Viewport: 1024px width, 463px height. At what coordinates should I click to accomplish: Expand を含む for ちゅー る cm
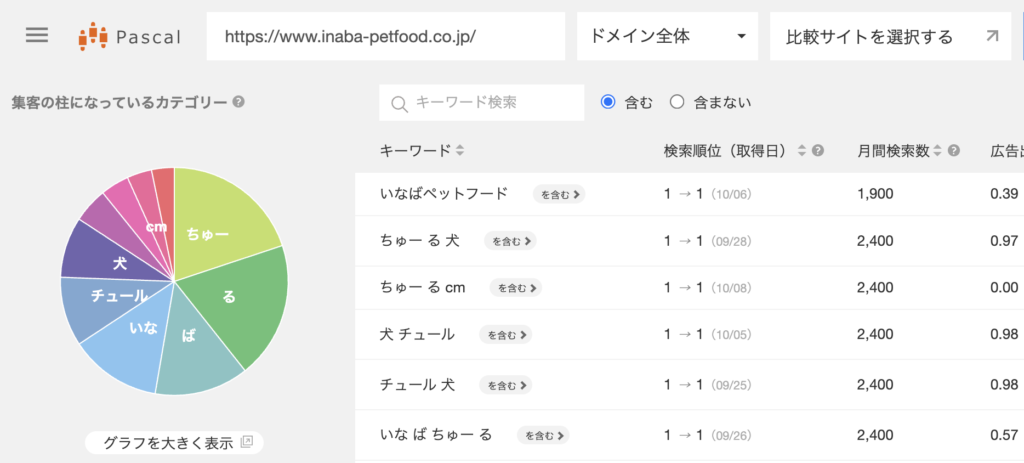coord(516,287)
